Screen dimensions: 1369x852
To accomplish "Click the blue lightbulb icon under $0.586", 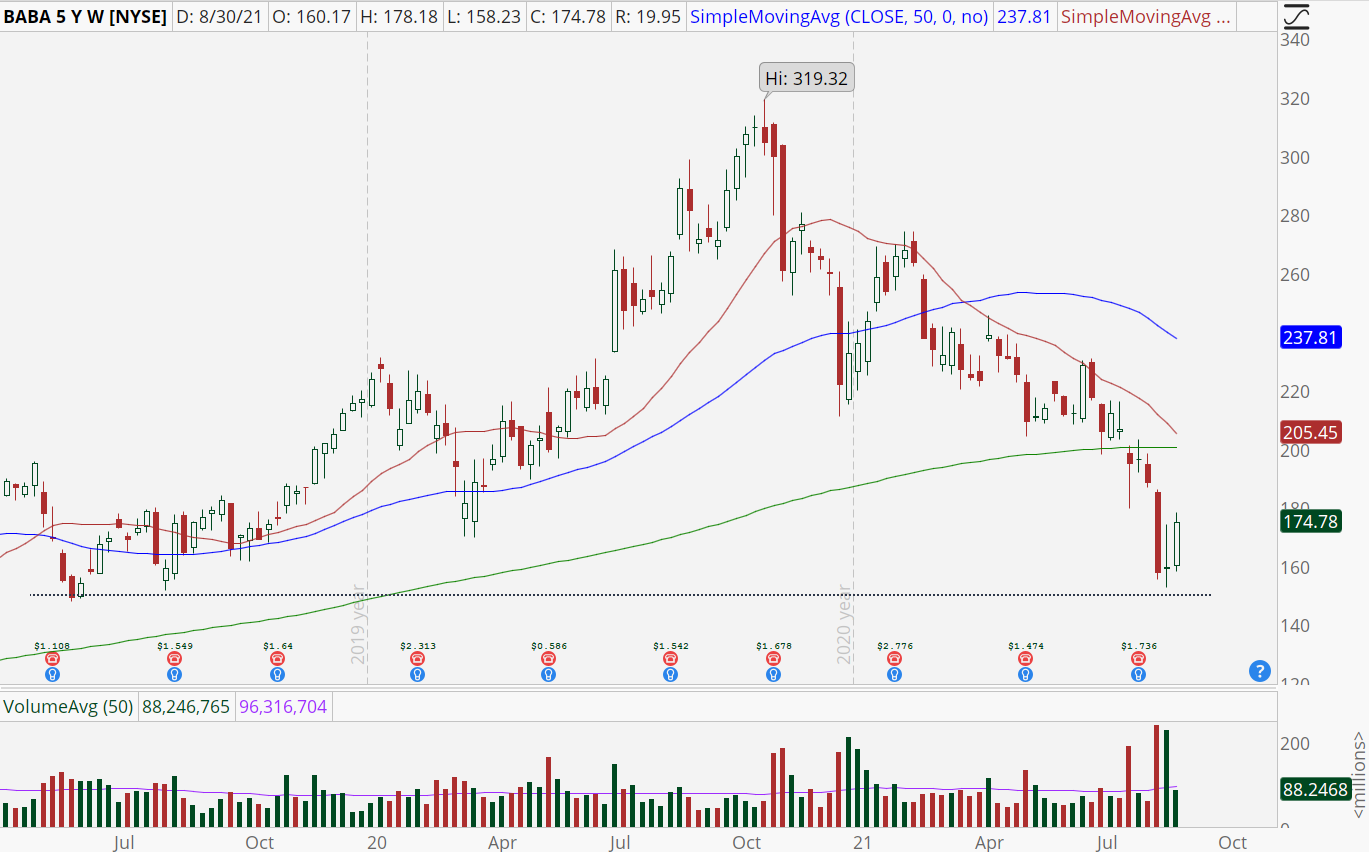I will [548, 674].
